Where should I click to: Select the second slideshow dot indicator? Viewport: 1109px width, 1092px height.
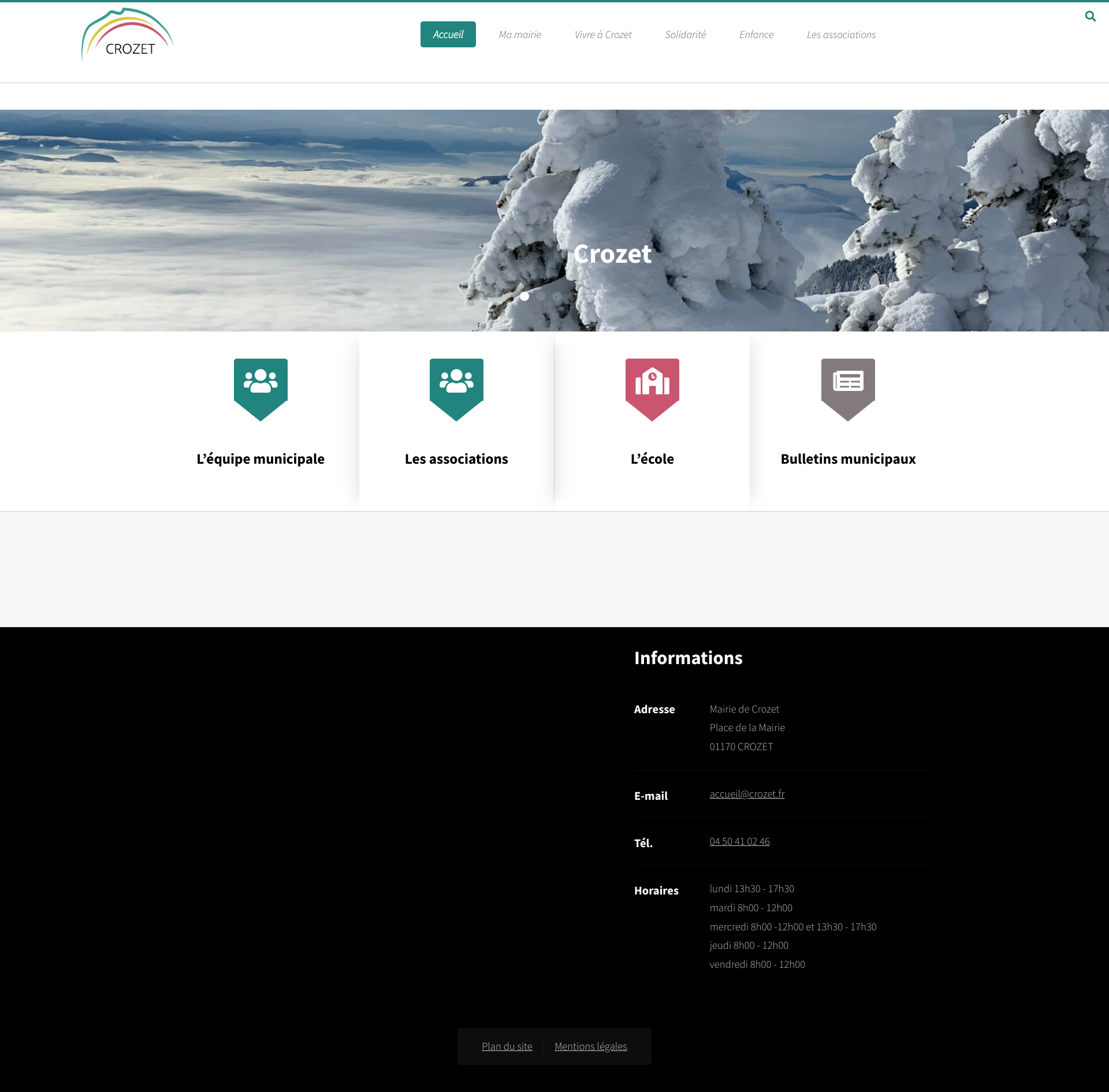(x=541, y=296)
